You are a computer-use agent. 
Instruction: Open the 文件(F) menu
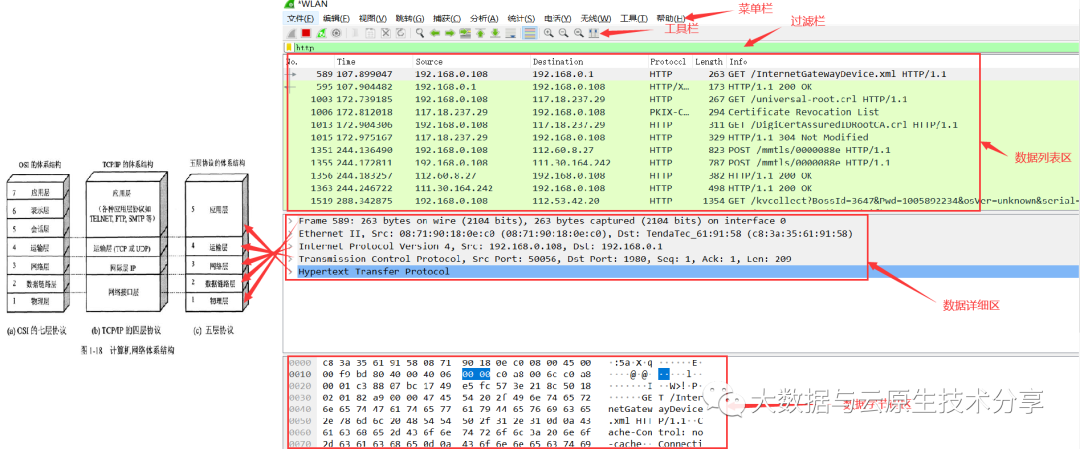pos(300,19)
